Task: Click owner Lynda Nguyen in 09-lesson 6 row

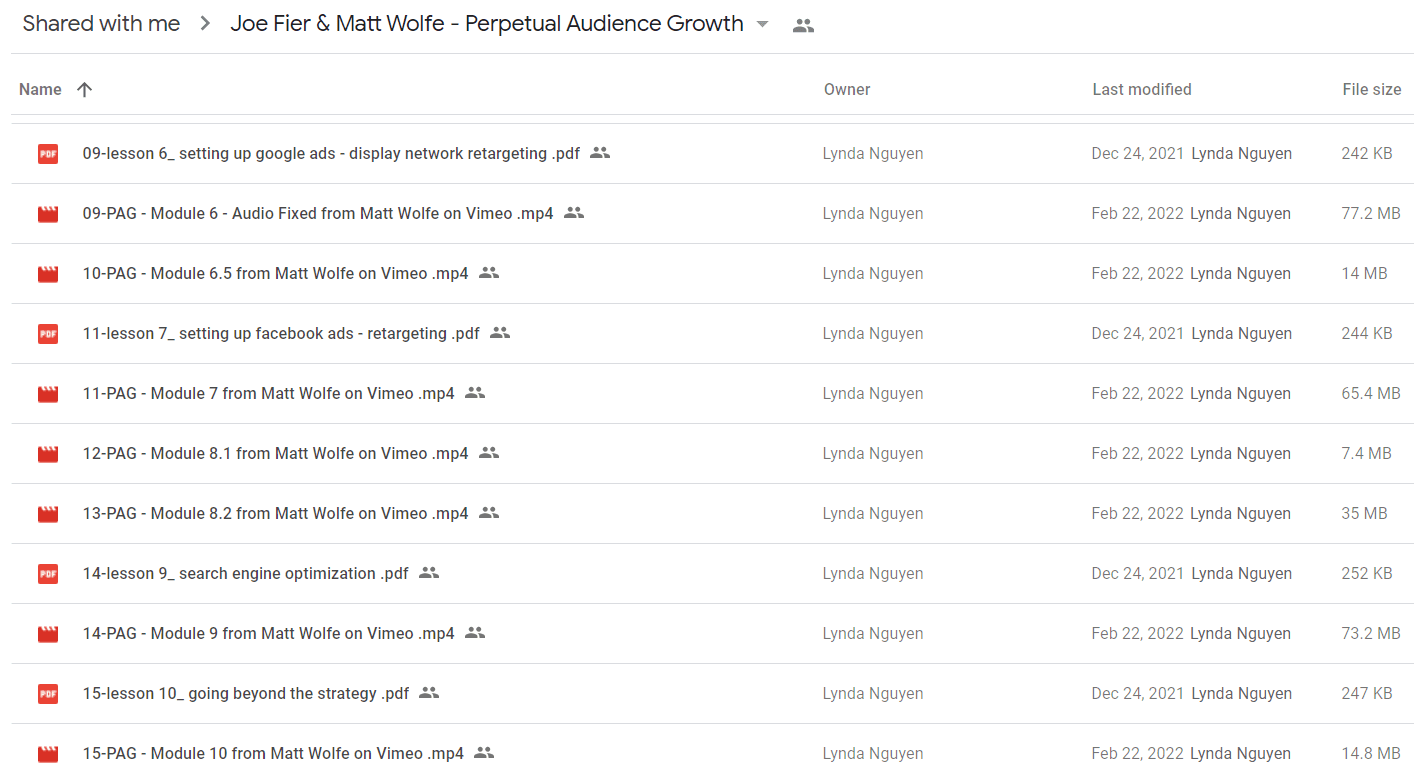Action: pyautogui.click(x=873, y=154)
